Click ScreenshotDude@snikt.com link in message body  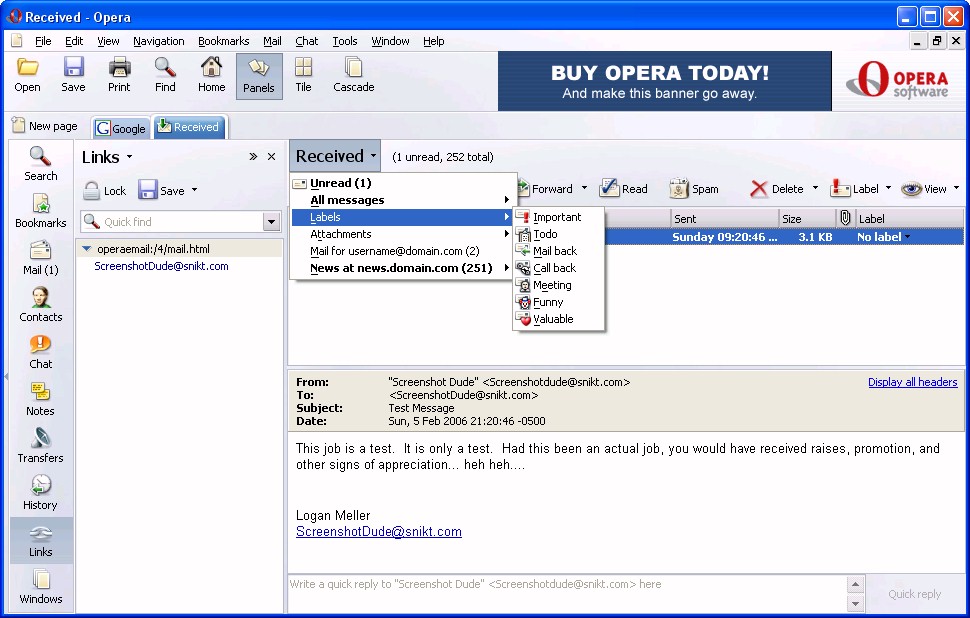[379, 531]
